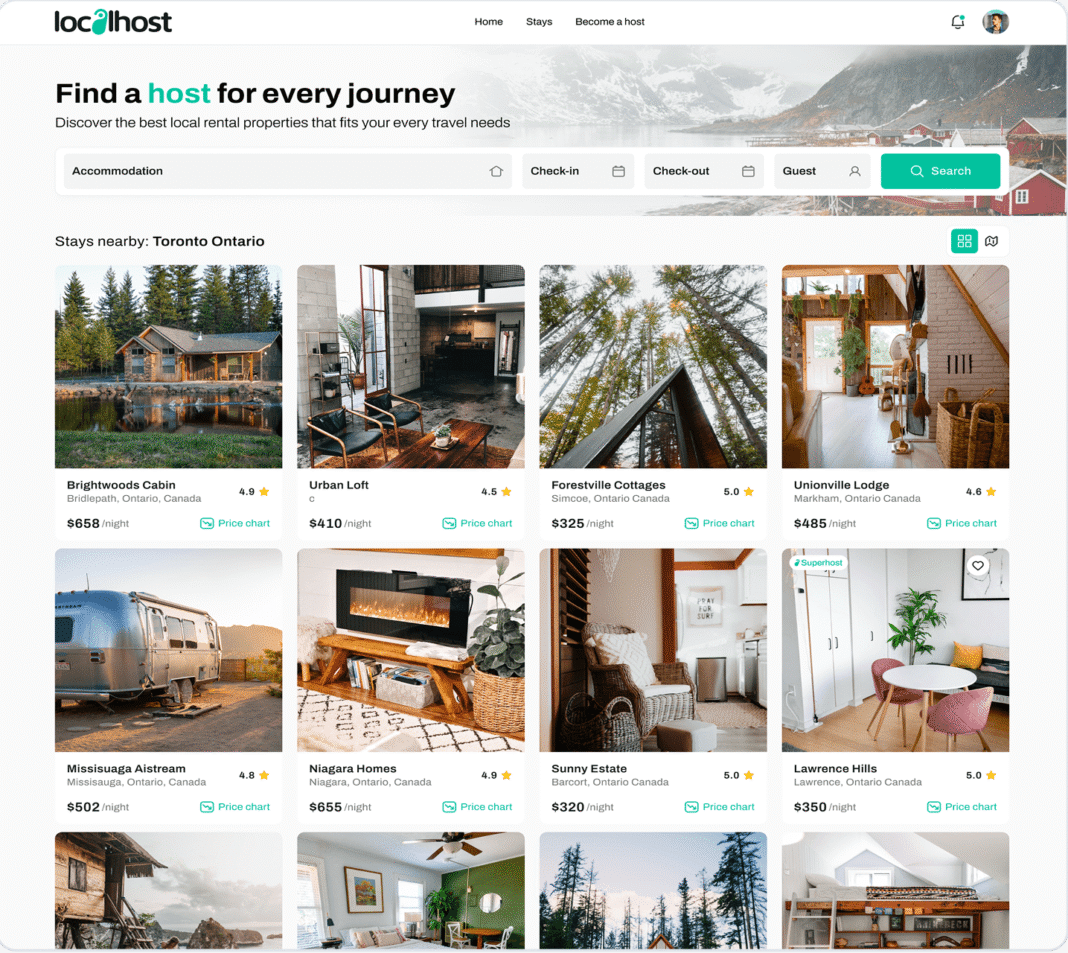Open the Guest selector
1068x953 pixels.
[822, 171]
